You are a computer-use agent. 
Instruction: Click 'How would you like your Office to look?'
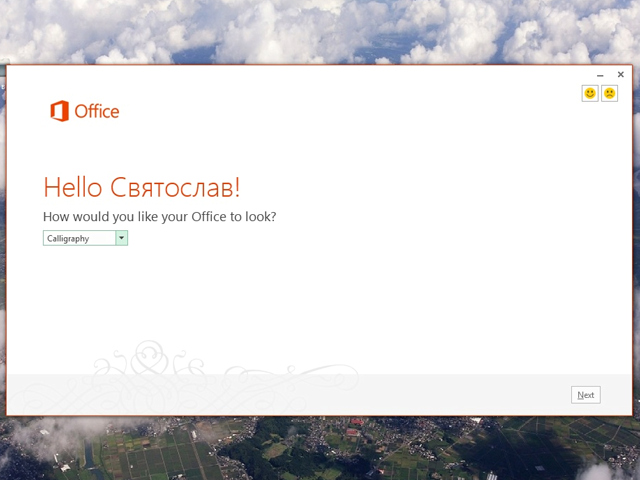pos(160,217)
